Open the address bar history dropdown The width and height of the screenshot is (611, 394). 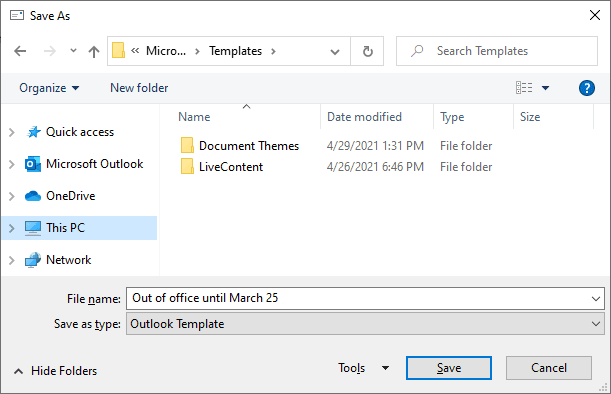tap(335, 51)
